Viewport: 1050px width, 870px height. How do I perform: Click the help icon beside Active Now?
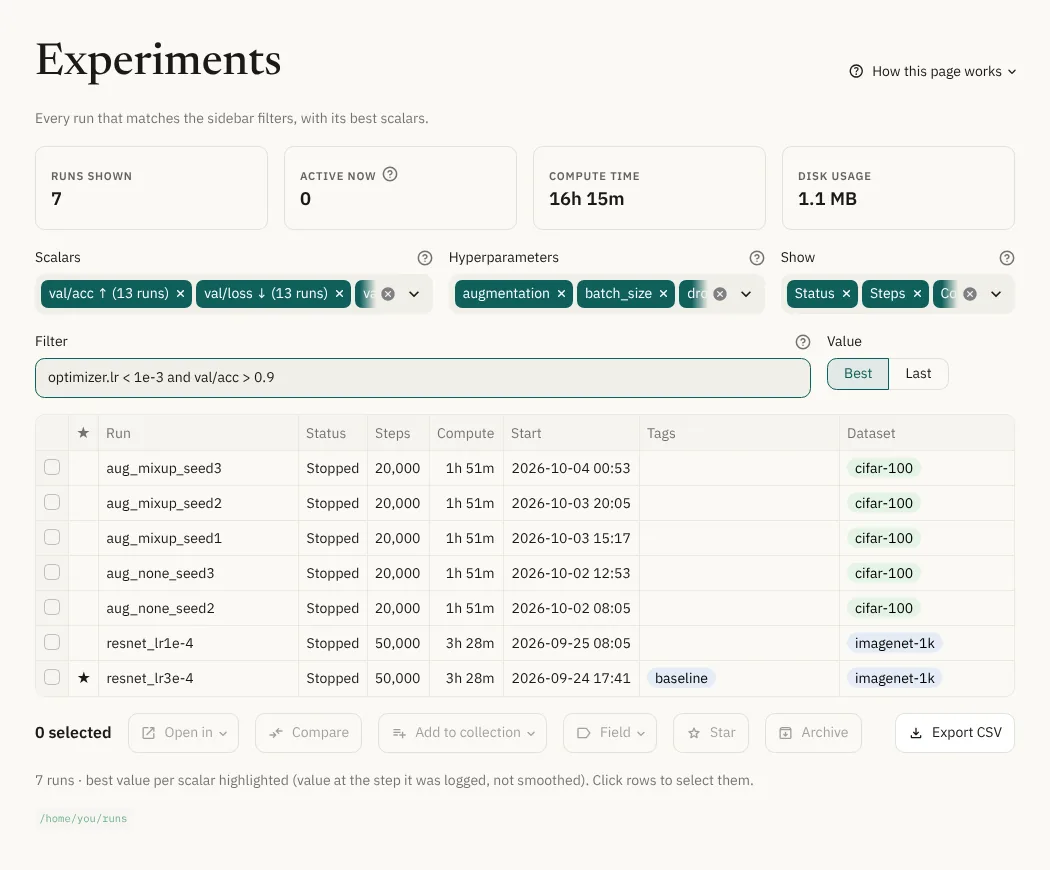pyautogui.click(x=390, y=174)
